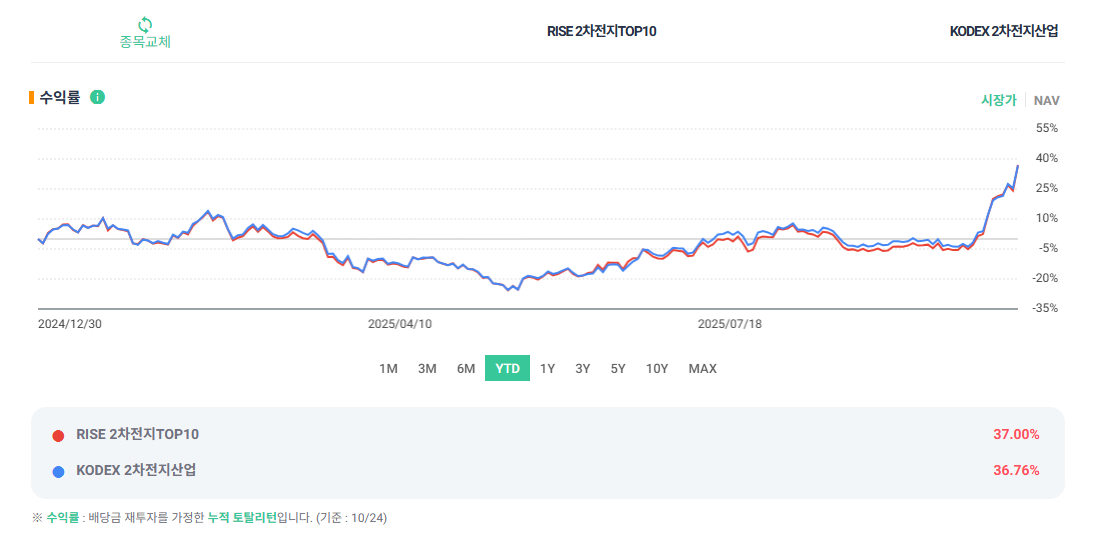Click the -5% y-axis label

pos(1047,248)
